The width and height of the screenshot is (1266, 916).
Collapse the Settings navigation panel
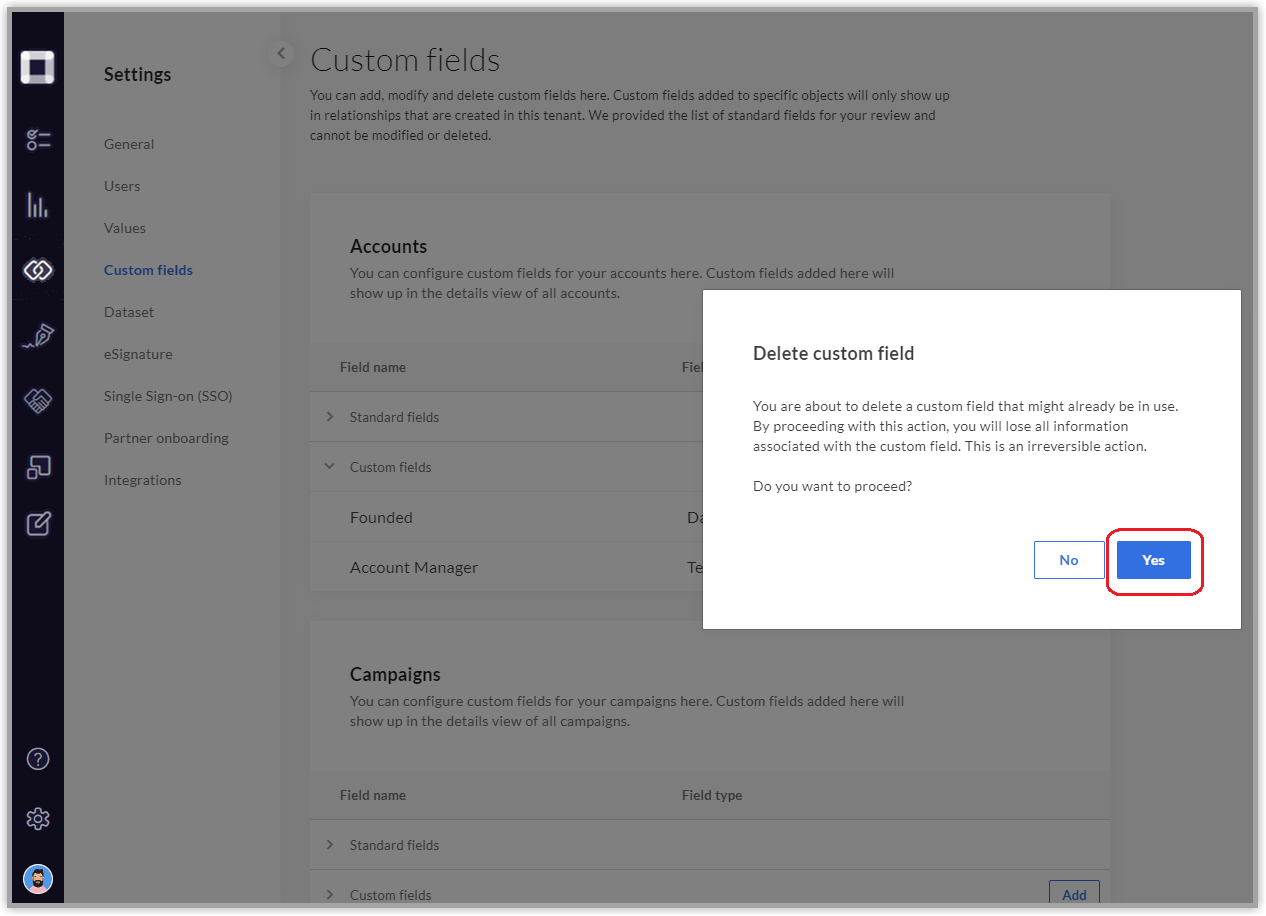(x=280, y=53)
